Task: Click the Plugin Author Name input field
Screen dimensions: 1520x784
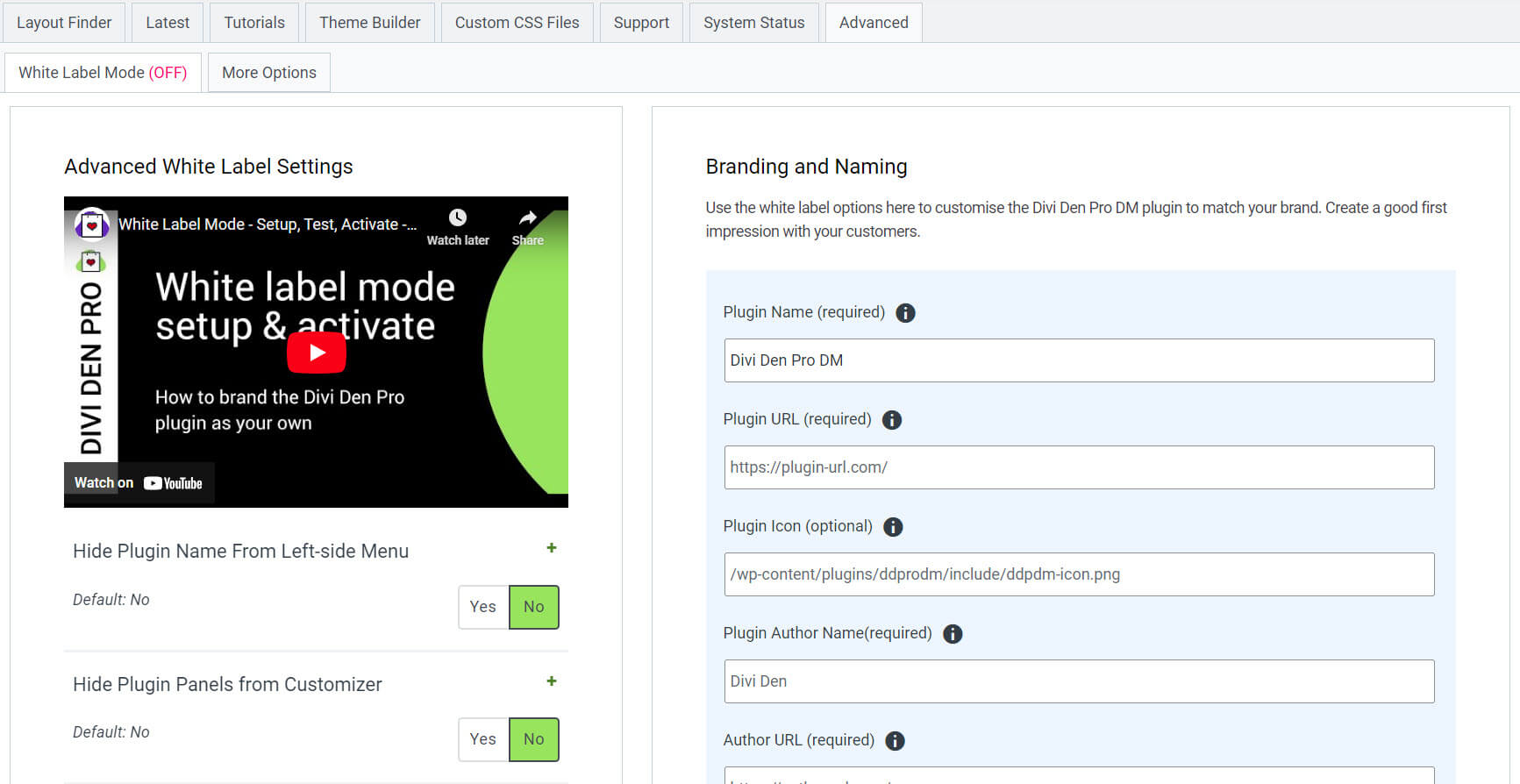Action: click(x=1079, y=681)
